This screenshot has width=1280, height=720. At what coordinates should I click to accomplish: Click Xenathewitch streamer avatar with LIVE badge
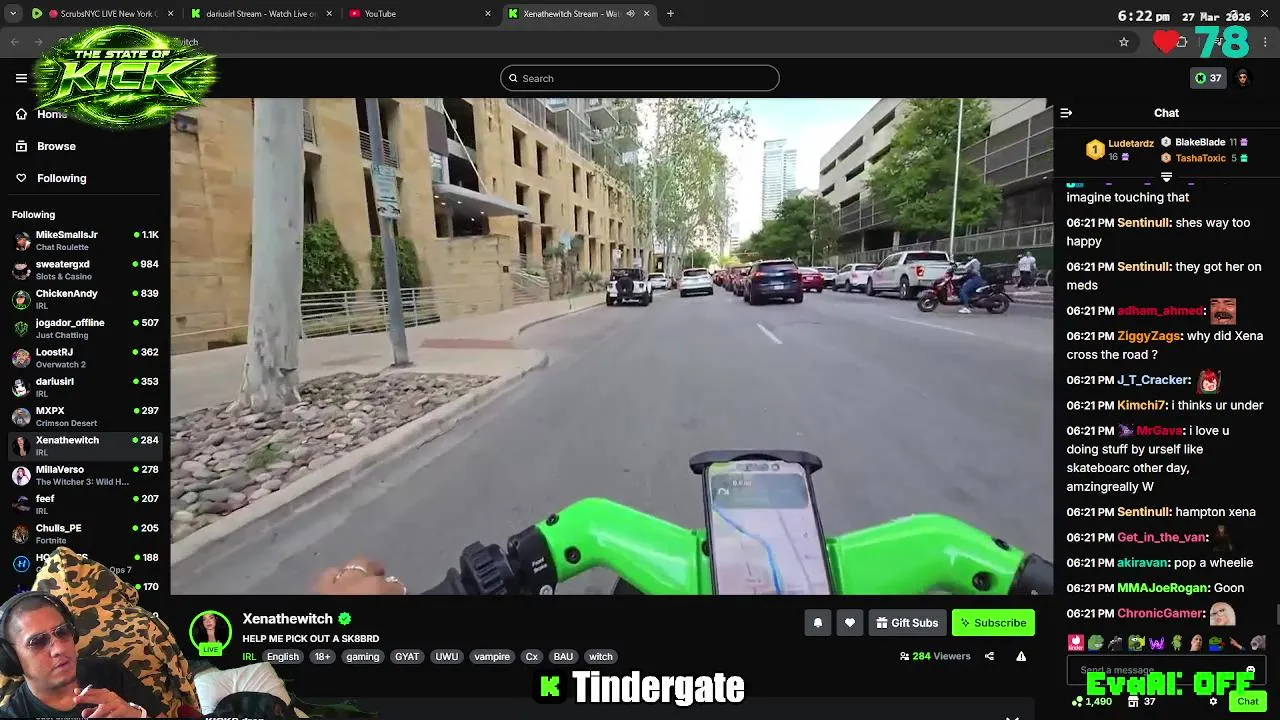[x=210, y=632]
